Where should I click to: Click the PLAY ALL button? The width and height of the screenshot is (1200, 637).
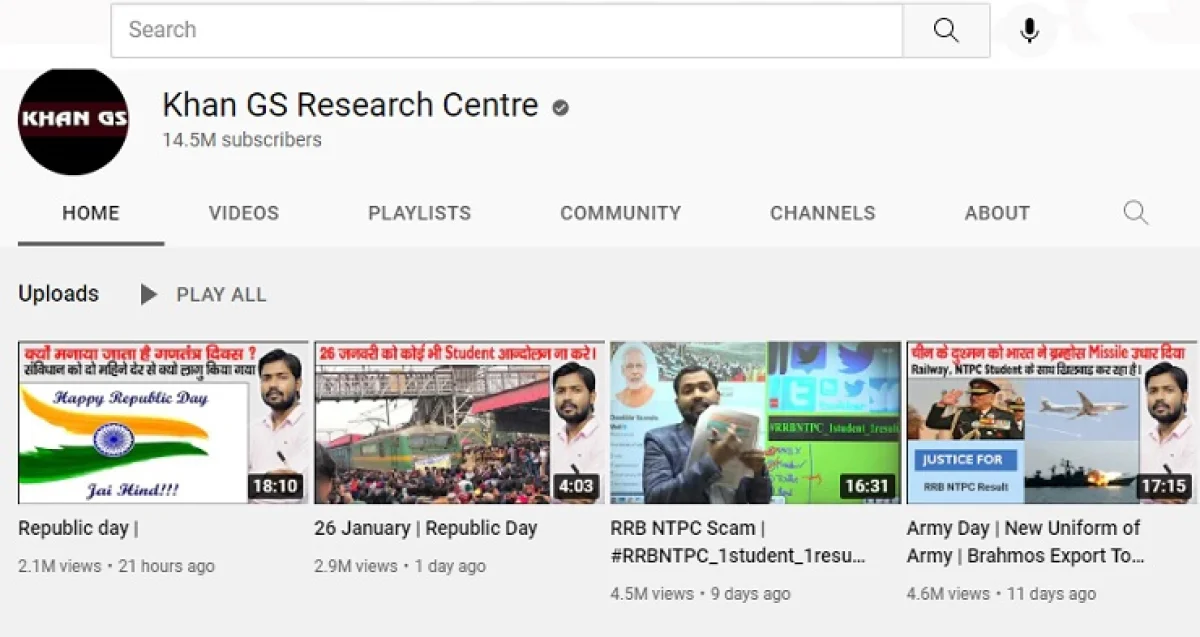coord(221,294)
